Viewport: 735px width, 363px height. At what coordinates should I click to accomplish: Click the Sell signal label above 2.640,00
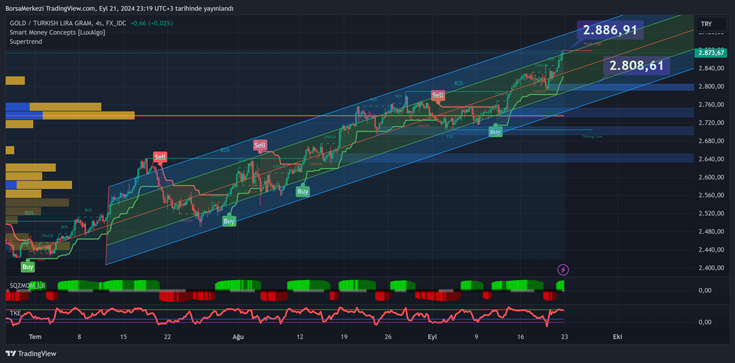(x=160, y=157)
